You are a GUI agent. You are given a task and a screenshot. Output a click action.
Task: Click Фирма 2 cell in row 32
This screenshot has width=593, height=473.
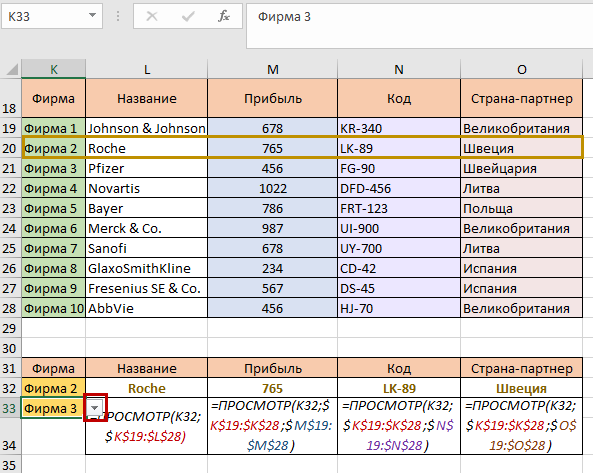point(54,388)
